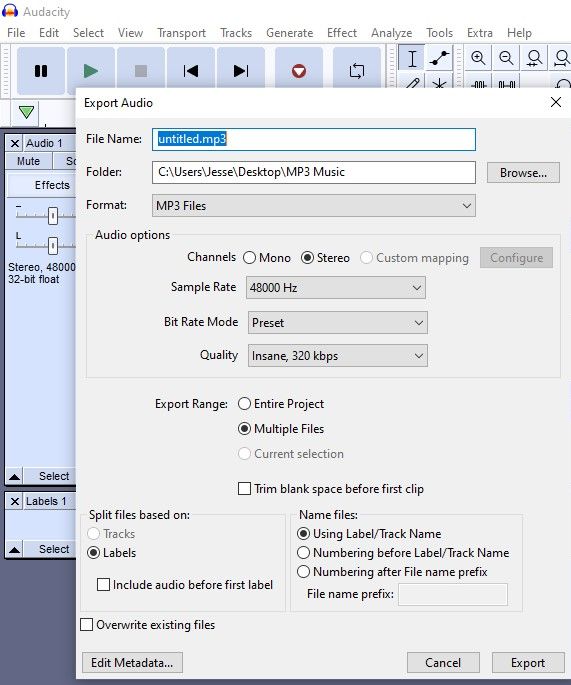
Task: Click Select button under Labels 1 track
Action: coord(50,549)
